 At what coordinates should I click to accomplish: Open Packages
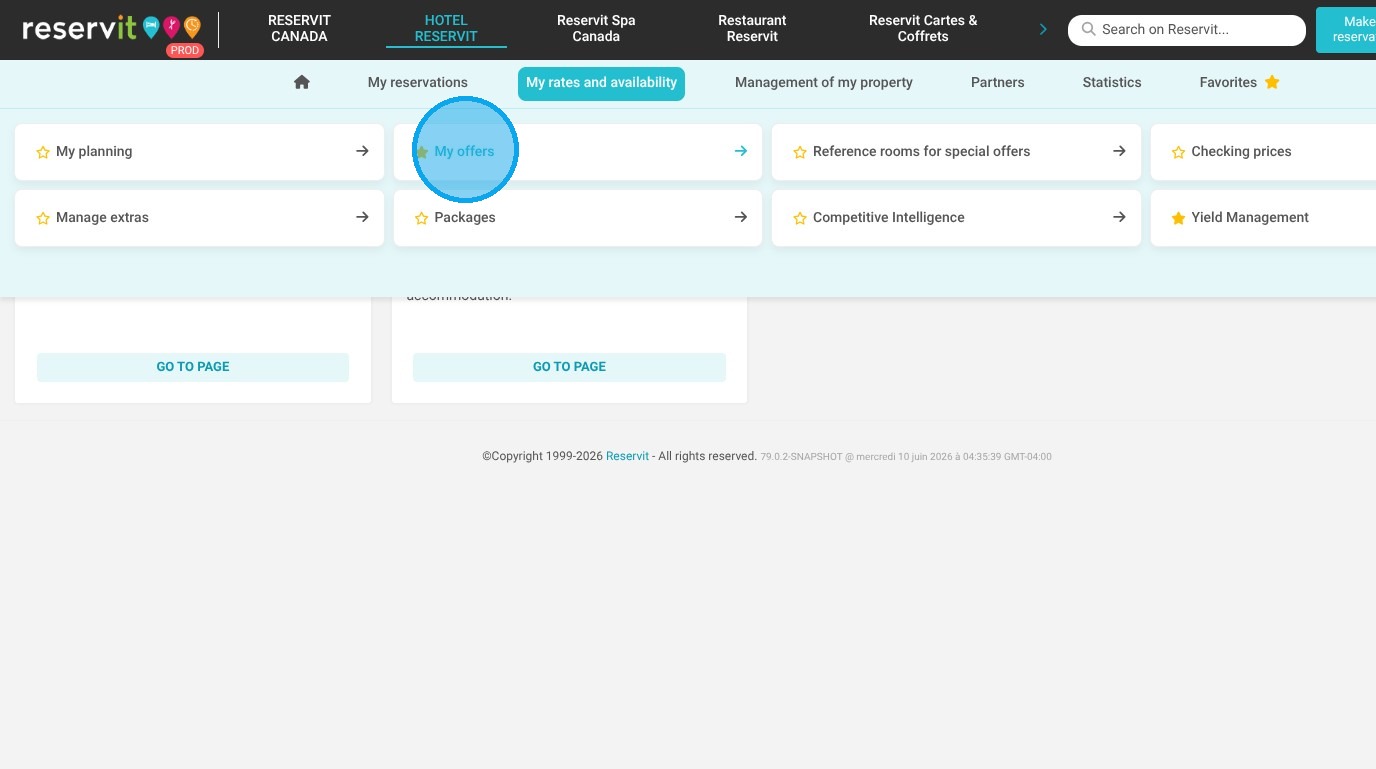[x=578, y=218]
